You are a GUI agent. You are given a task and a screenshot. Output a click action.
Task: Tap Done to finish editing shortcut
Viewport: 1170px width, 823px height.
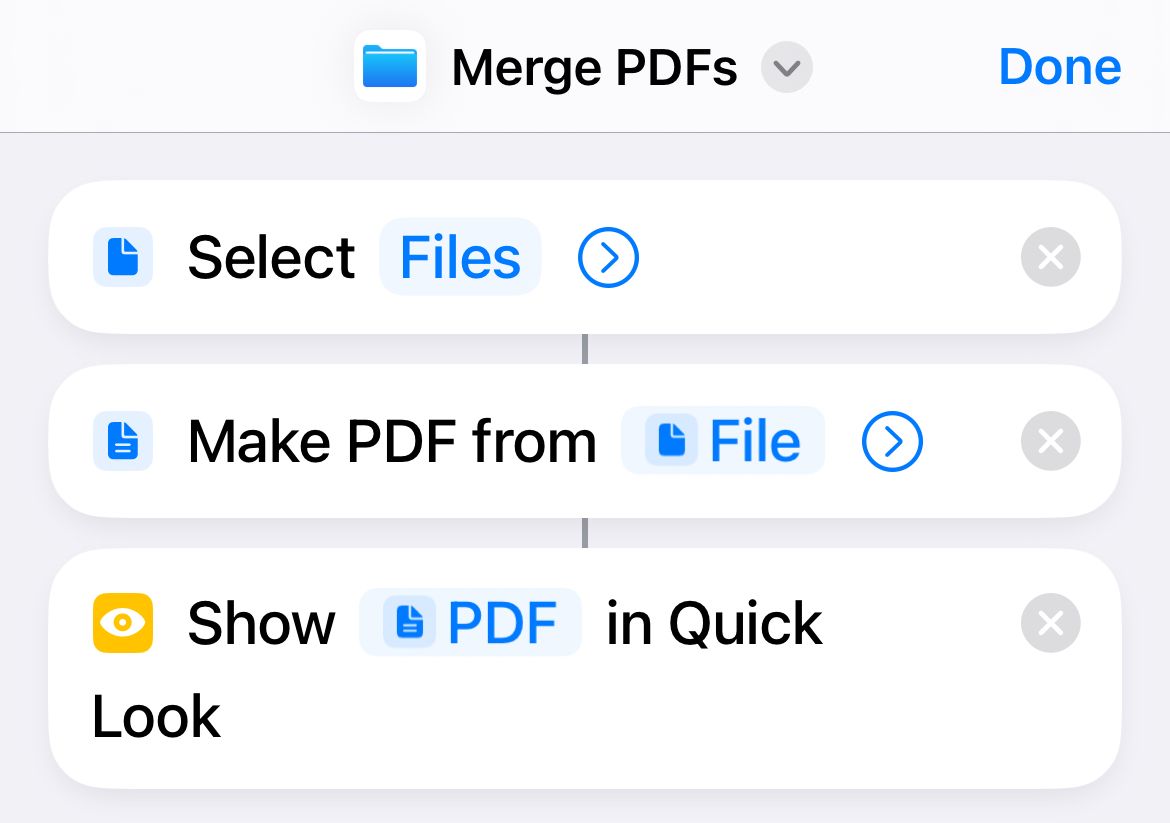pyautogui.click(x=1060, y=67)
